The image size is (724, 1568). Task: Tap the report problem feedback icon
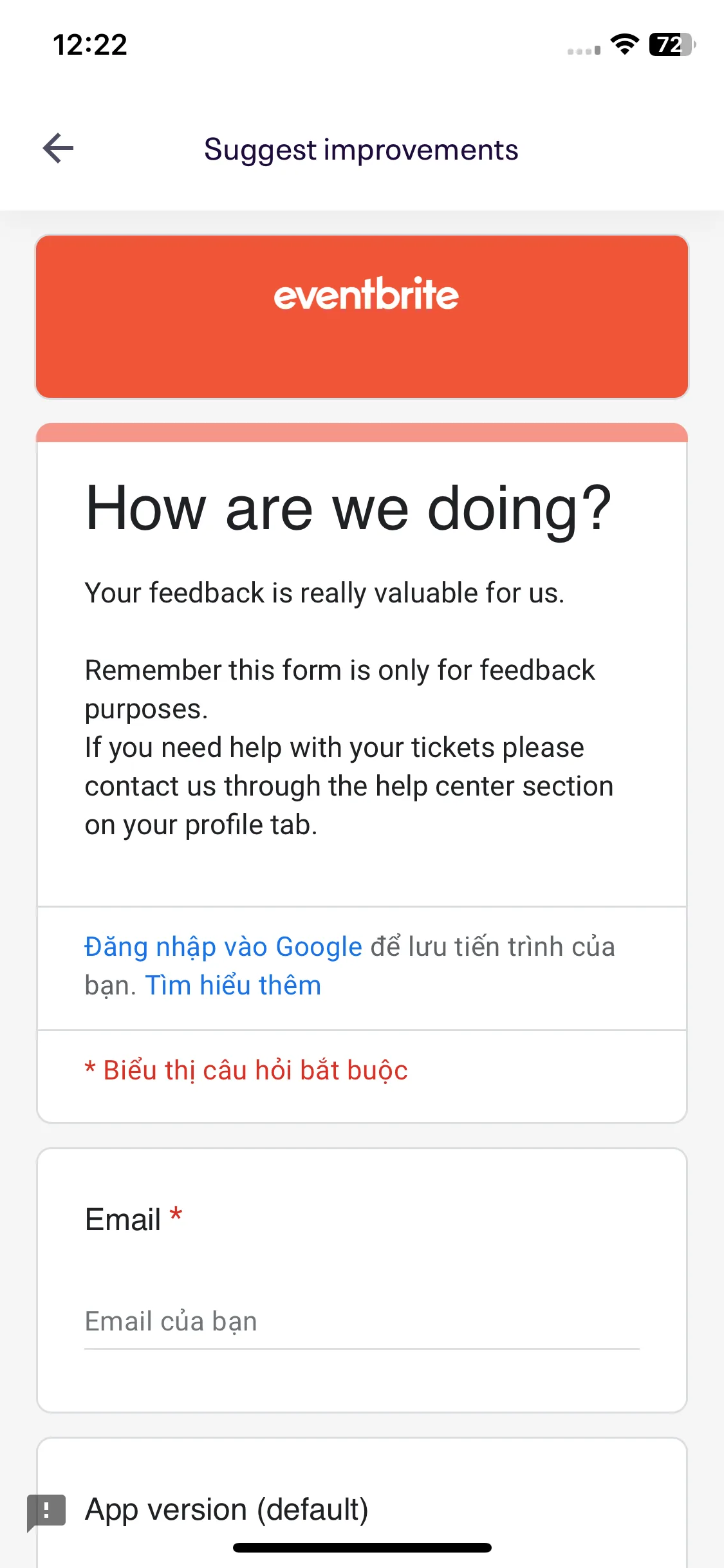(x=46, y=1512)
